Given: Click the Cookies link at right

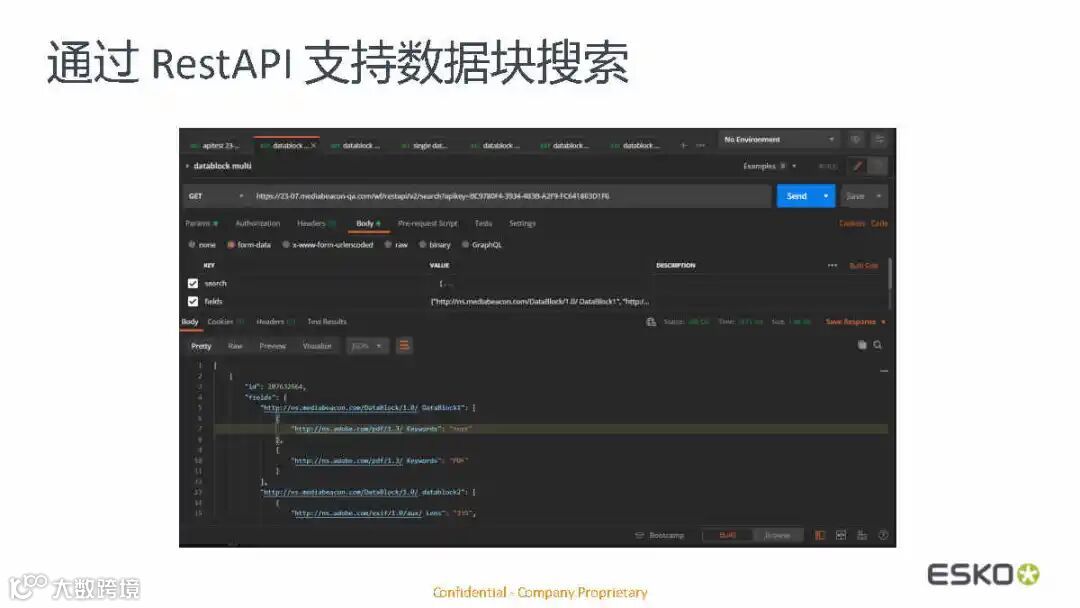Looking at the screenshot, I should point(852,224).
